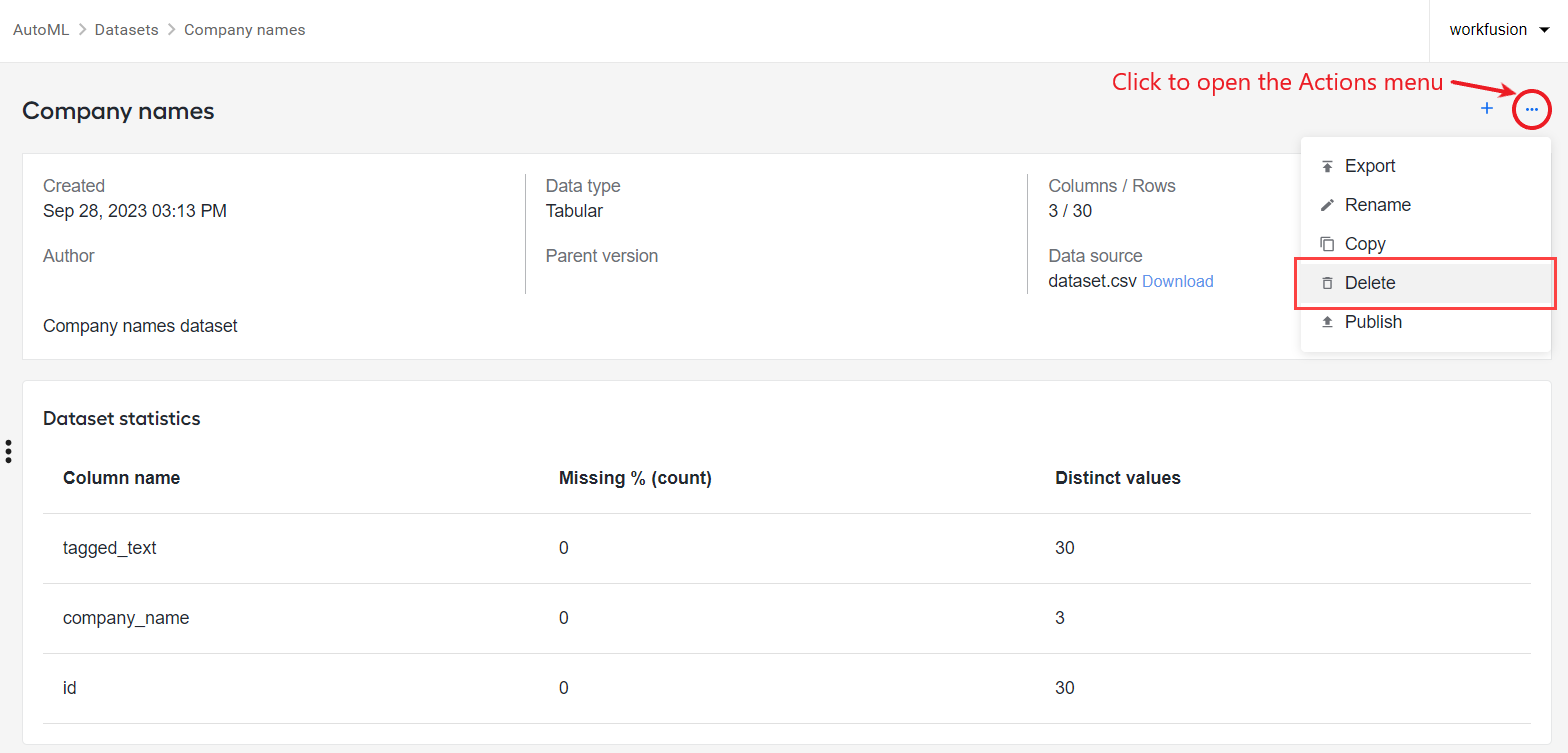Click the Delete trash icon
Viewport: 1568px width, 753px height.
click(1327, 283)
